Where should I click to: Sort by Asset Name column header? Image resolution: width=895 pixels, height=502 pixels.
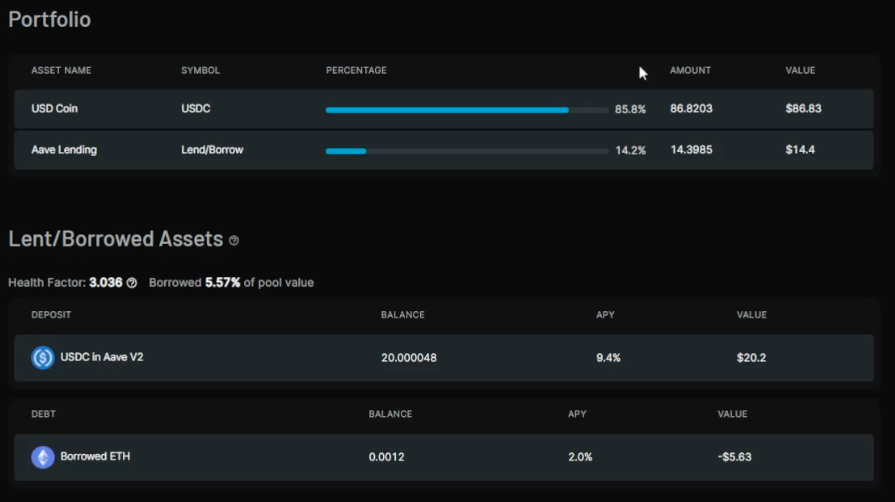[x=61, y=70]
